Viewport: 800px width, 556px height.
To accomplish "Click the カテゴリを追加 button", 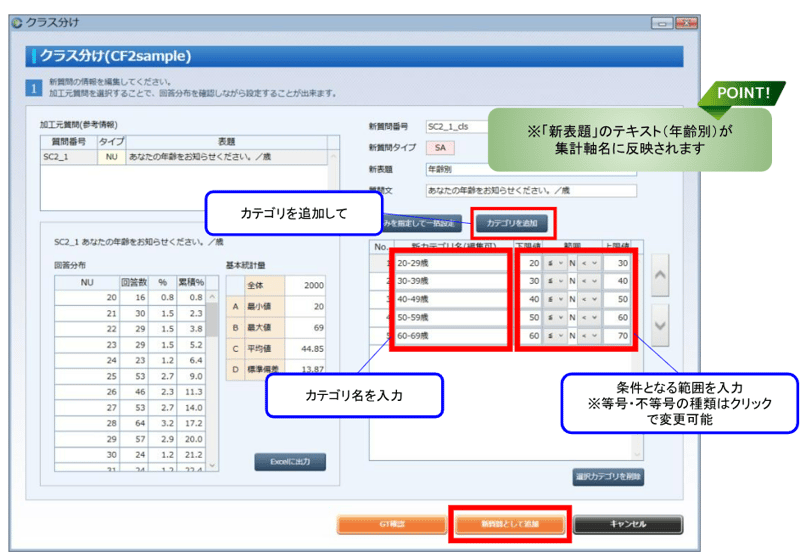I will point(512,223).
